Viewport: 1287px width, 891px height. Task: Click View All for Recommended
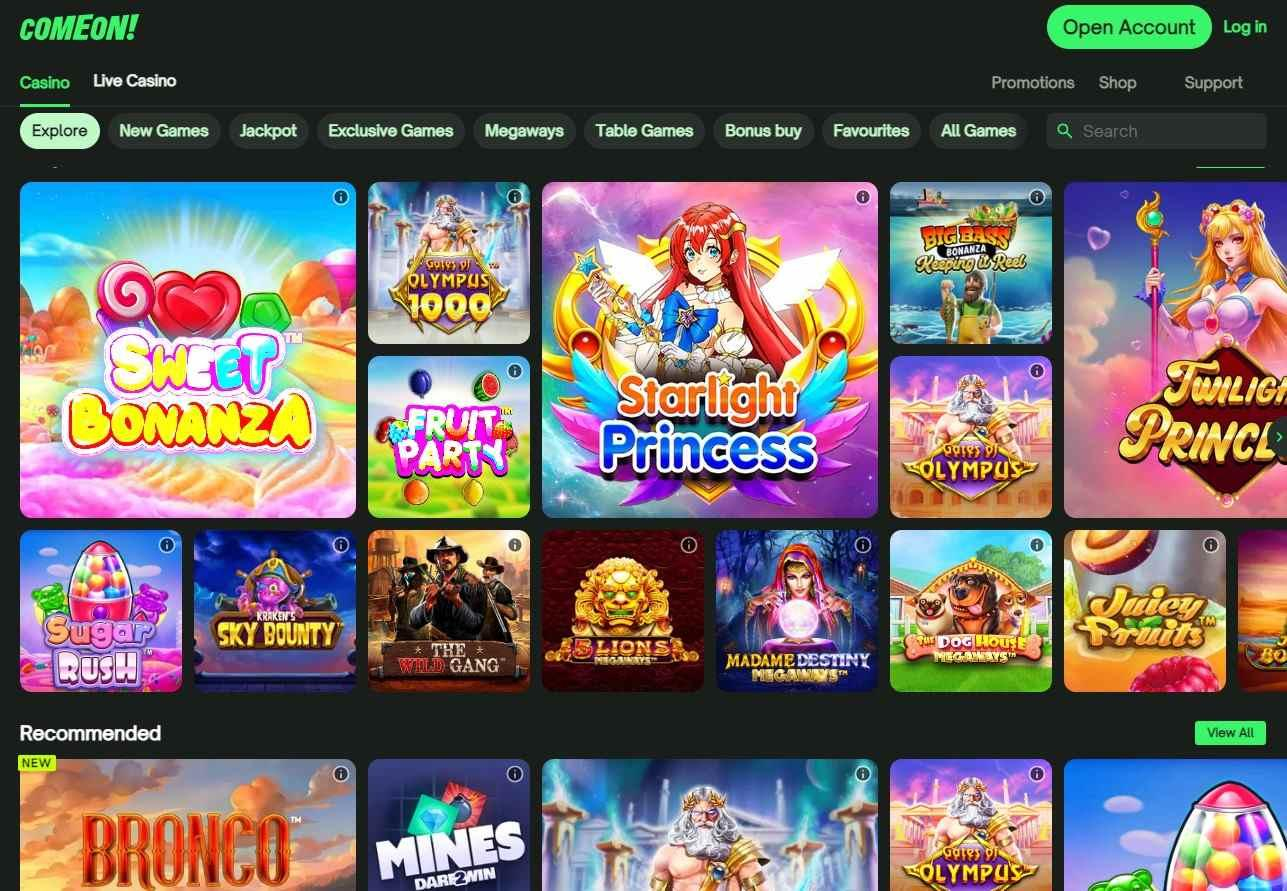pyautogui.click(x=1230, y=733)
